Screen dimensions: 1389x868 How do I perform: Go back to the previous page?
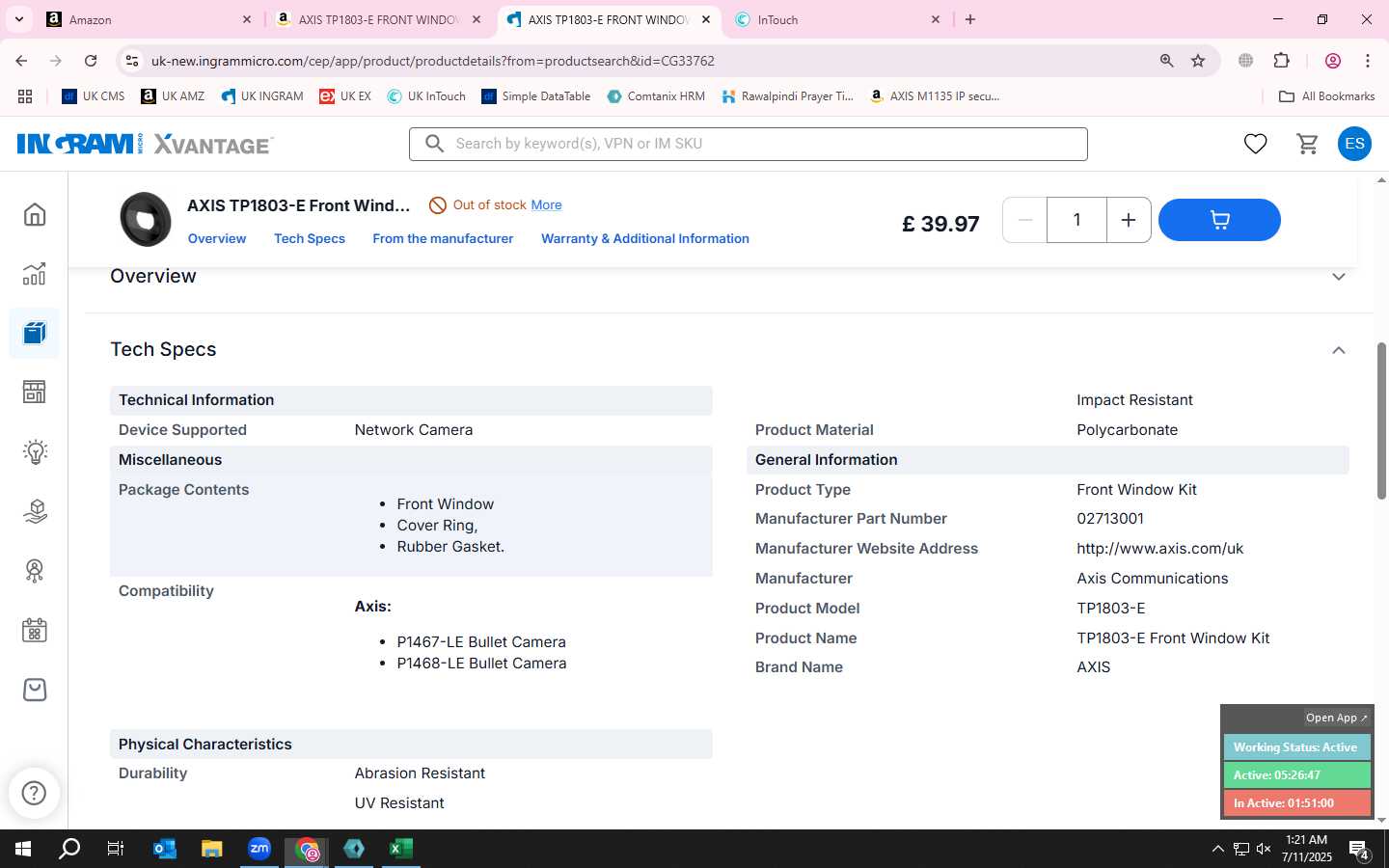pyautogui.click(x=21, y=61)
